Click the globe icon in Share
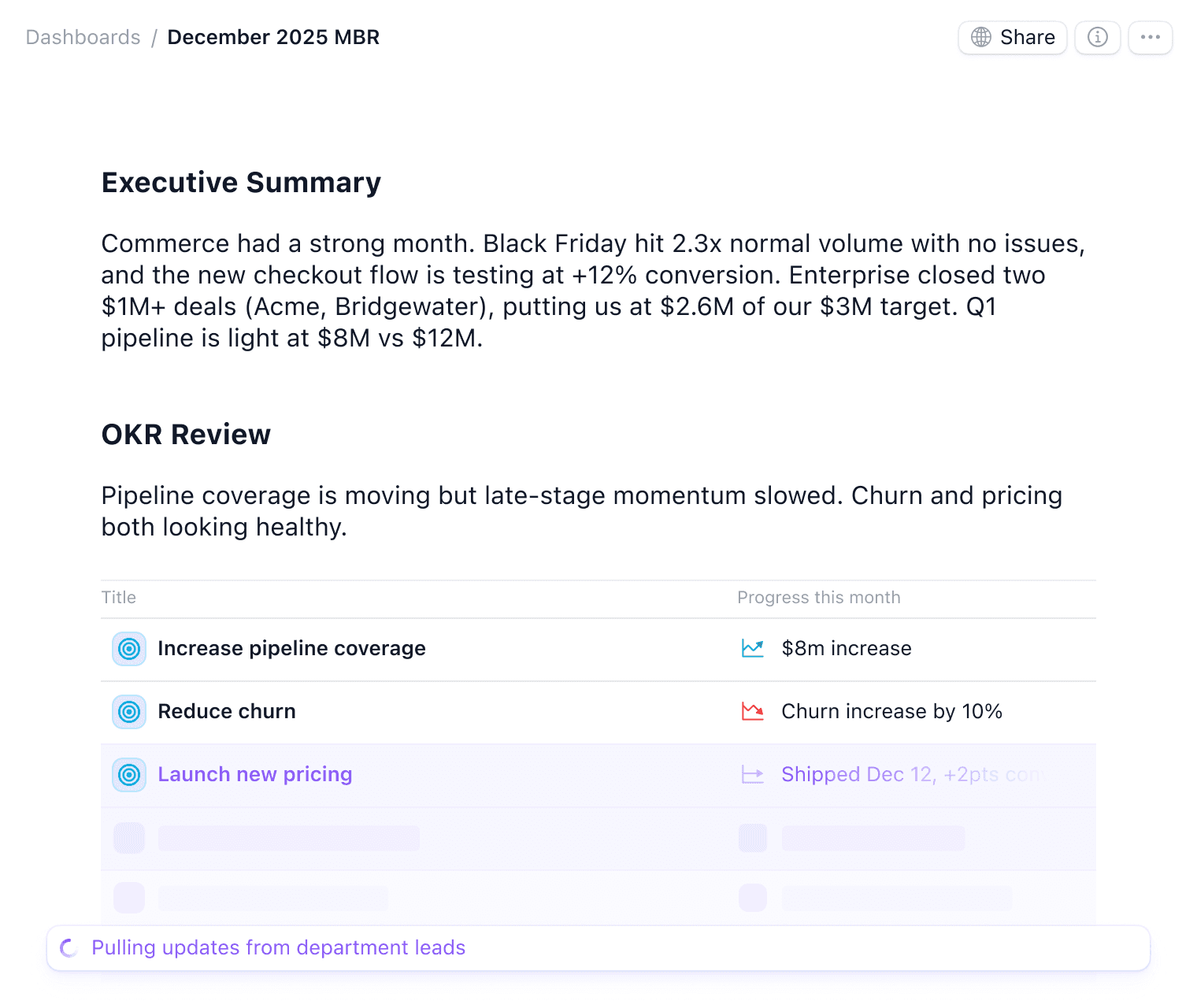Screen dimensions: 1197x1008 coord(981,37)
